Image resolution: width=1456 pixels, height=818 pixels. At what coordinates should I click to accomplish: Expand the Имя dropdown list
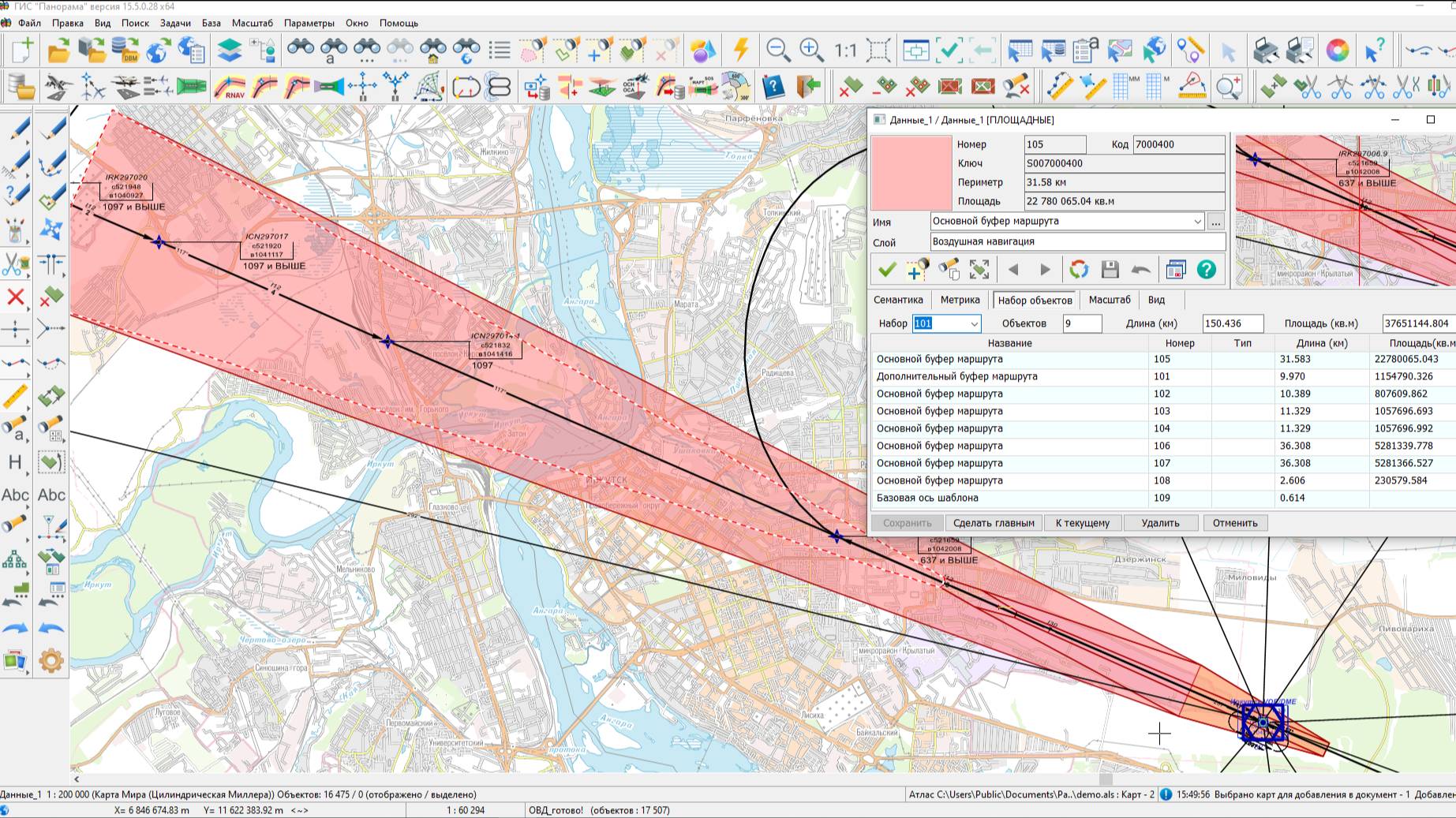click(1196, 222)
